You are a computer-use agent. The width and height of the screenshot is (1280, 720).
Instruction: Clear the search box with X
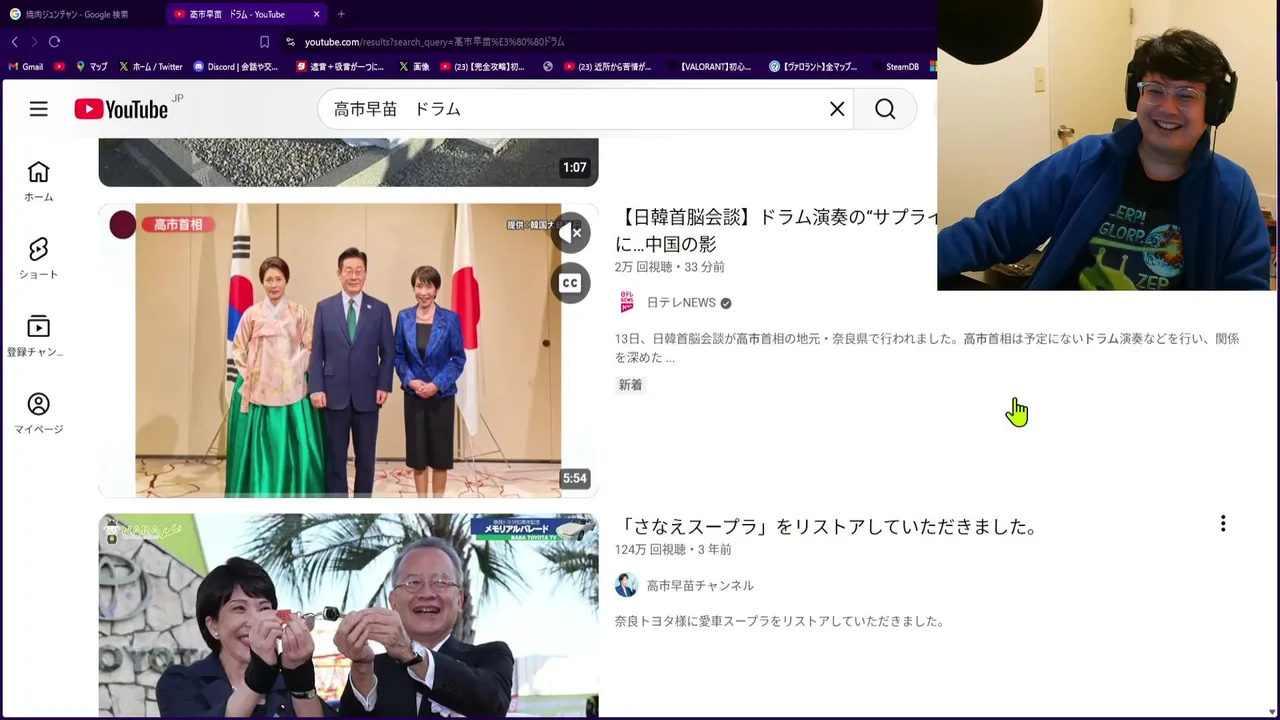tap(837, 109)
